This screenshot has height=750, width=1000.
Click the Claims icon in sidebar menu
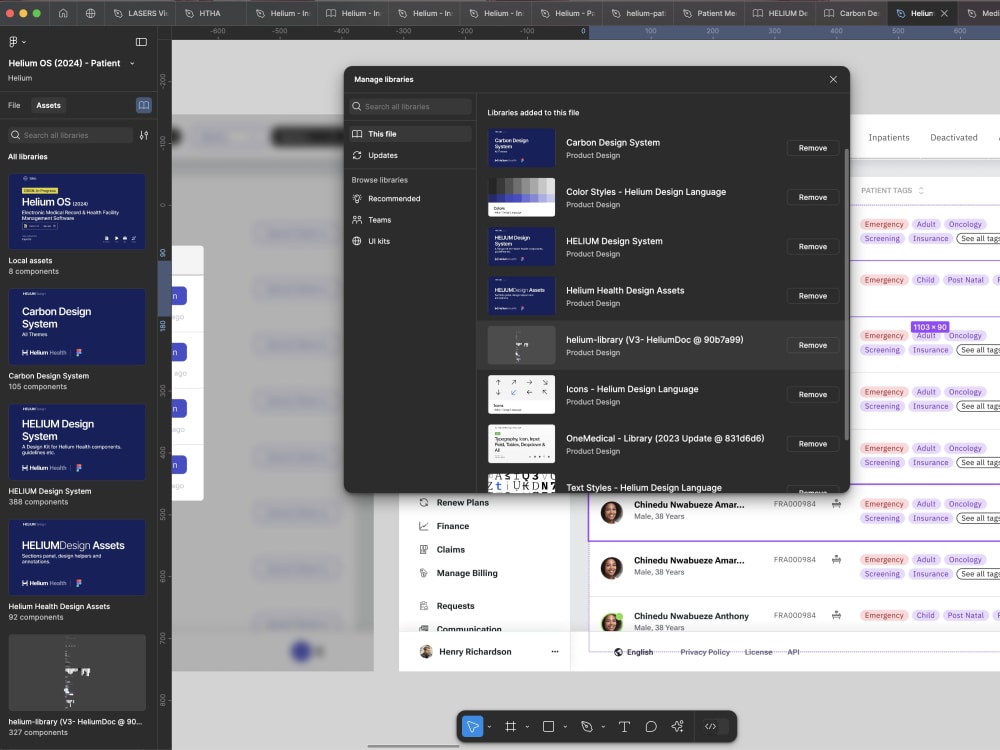423,550
